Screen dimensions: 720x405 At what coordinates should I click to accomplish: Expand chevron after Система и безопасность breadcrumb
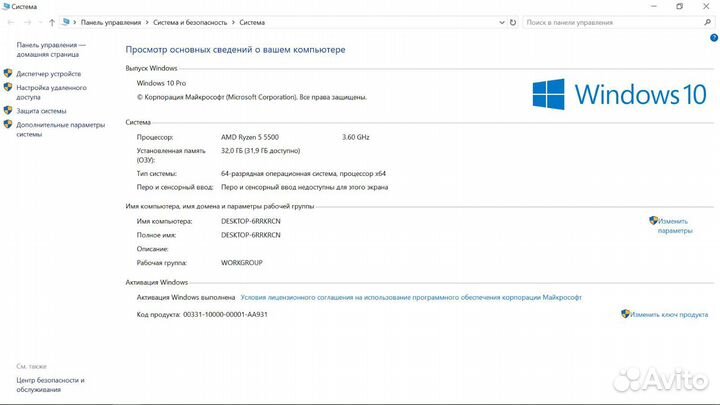pos(233,22)
